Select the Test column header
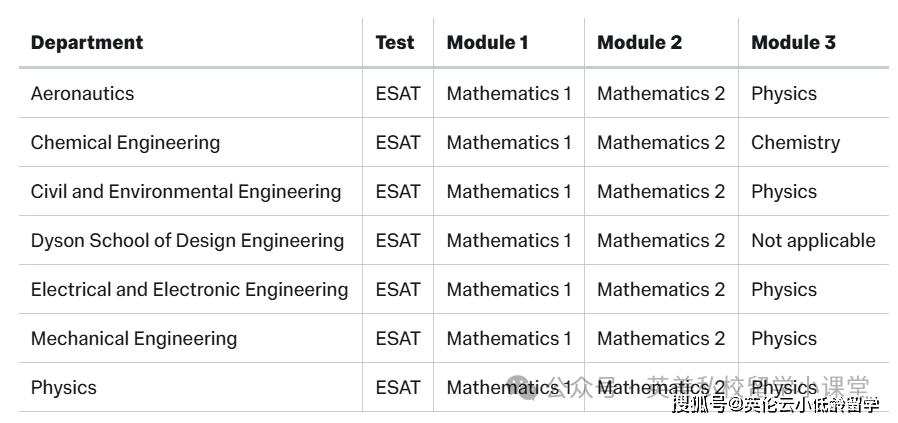 coord(395,42)
